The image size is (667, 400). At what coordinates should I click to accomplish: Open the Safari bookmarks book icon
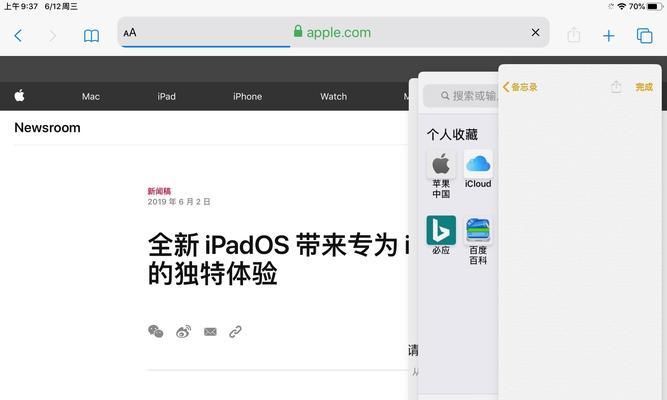[x=91, y=36]
